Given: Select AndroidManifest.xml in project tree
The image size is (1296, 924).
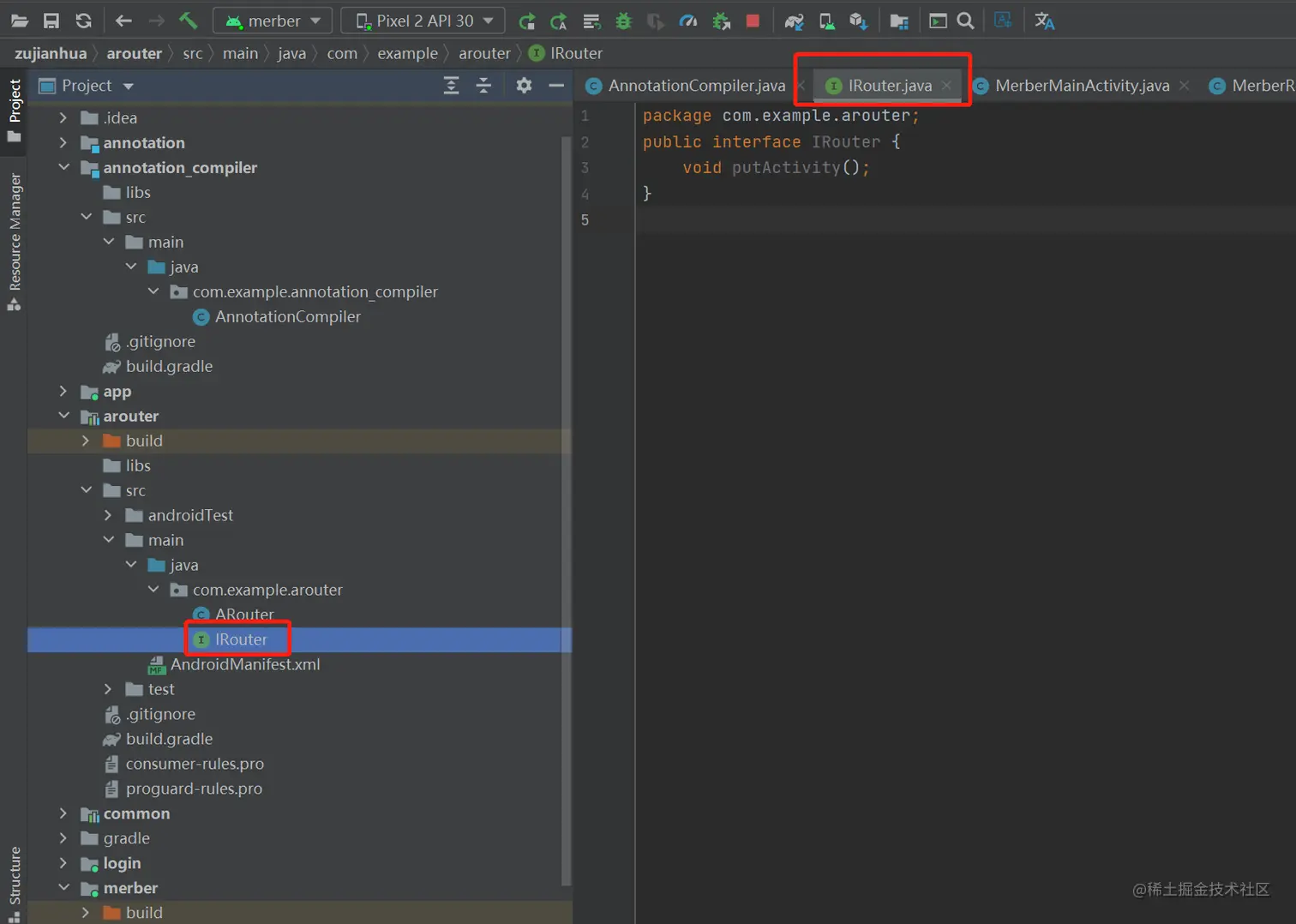Looking at the screenshot, I should pyautogui.click(x=244, y=664).
